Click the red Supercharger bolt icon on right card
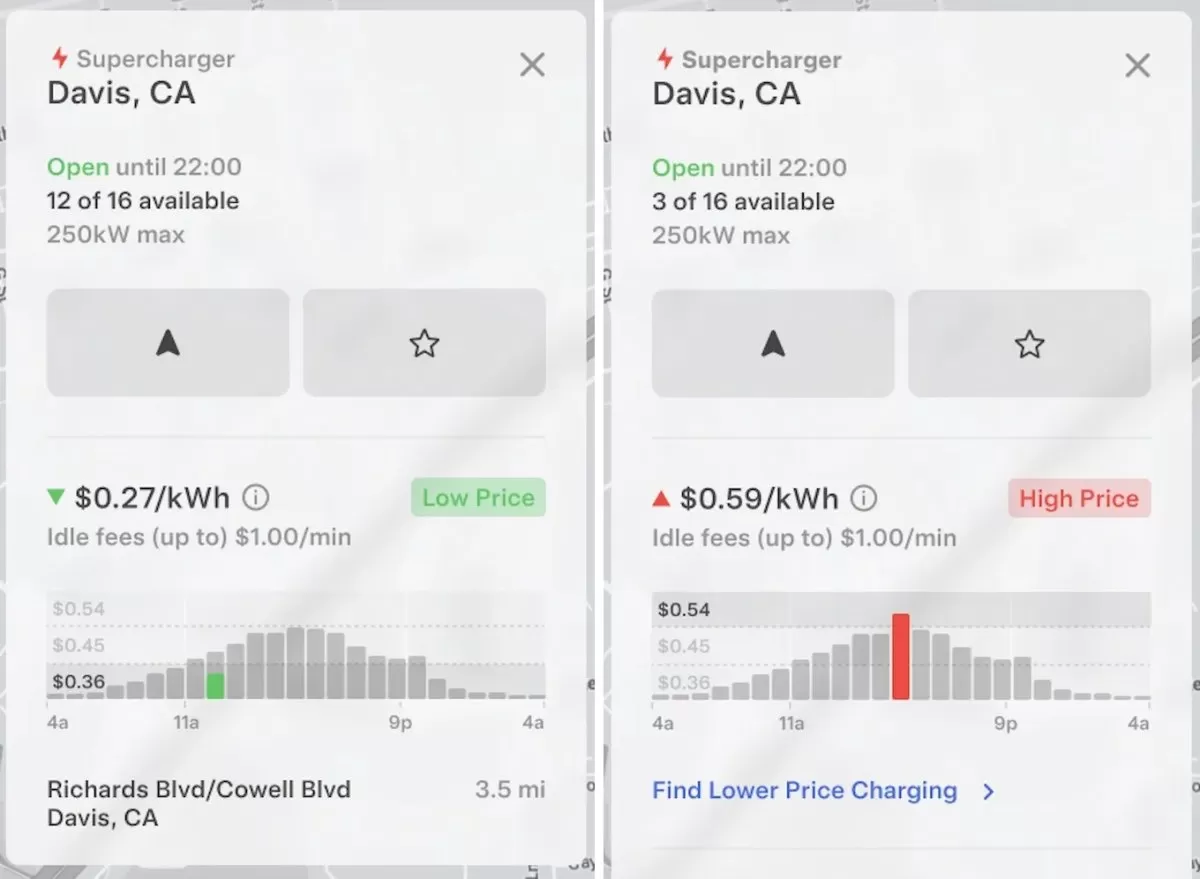1200x879 pixels. click(665, 58)
